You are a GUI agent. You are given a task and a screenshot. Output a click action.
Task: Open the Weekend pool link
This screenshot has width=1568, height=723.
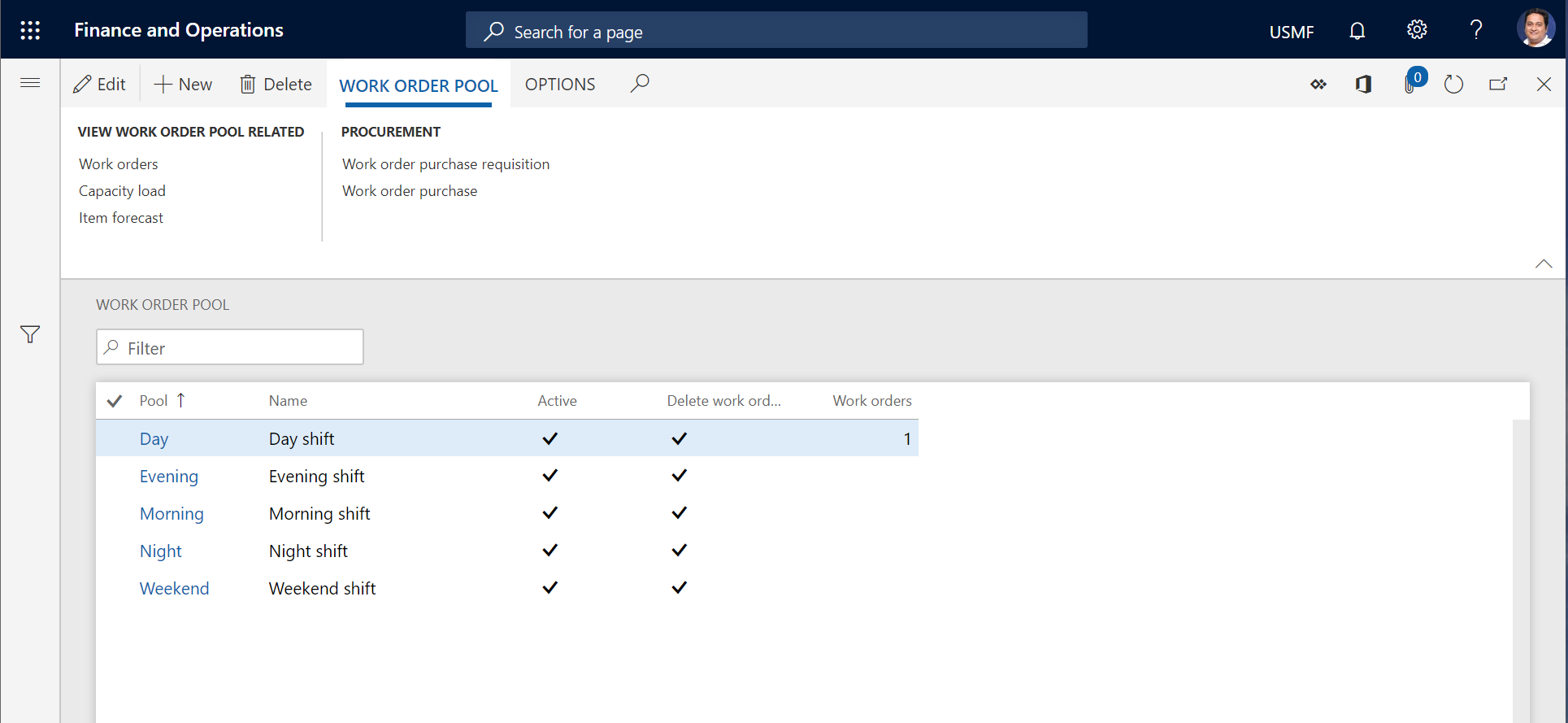(x=174, y=589)
